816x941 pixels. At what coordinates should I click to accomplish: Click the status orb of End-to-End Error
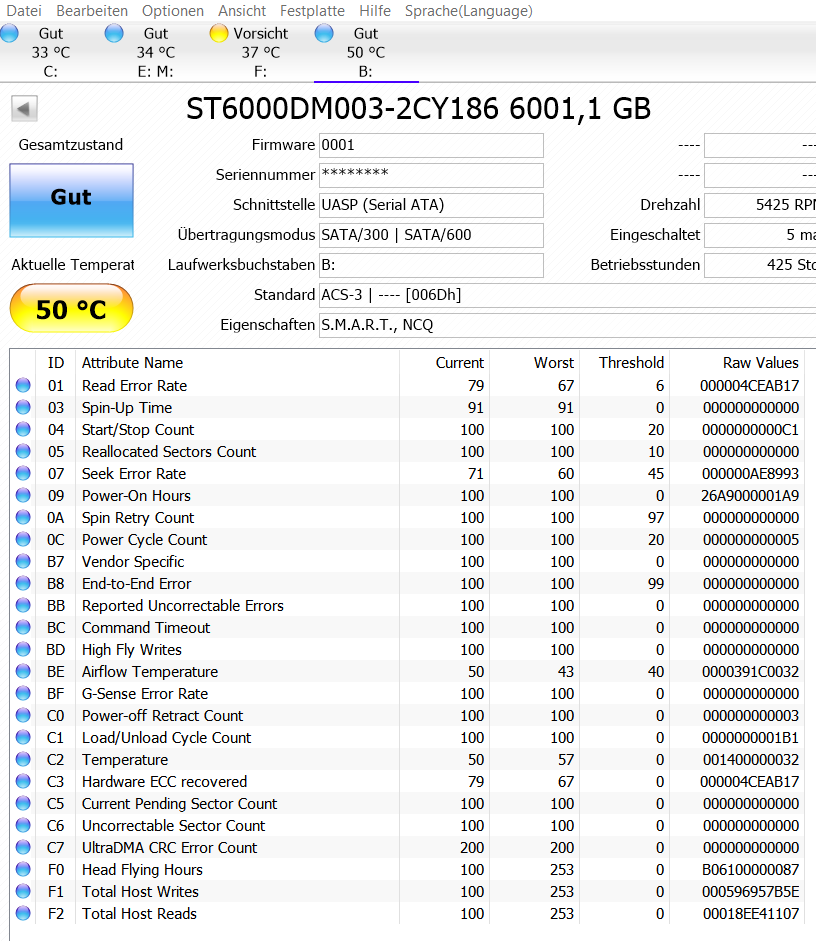pos(23,583)
